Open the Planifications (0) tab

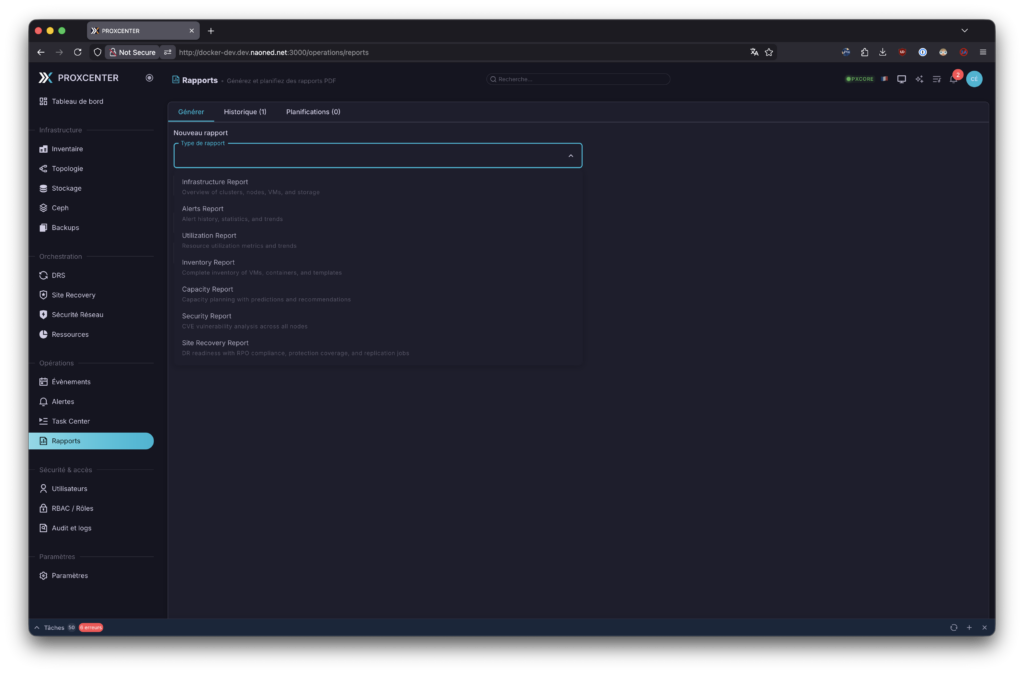tap(313, 112)
